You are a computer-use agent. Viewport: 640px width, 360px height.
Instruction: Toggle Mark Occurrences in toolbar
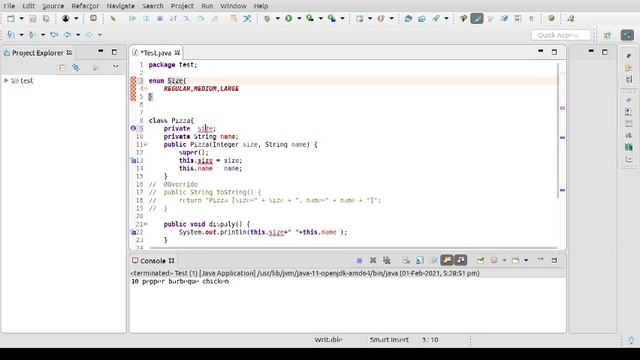[477, 18]
